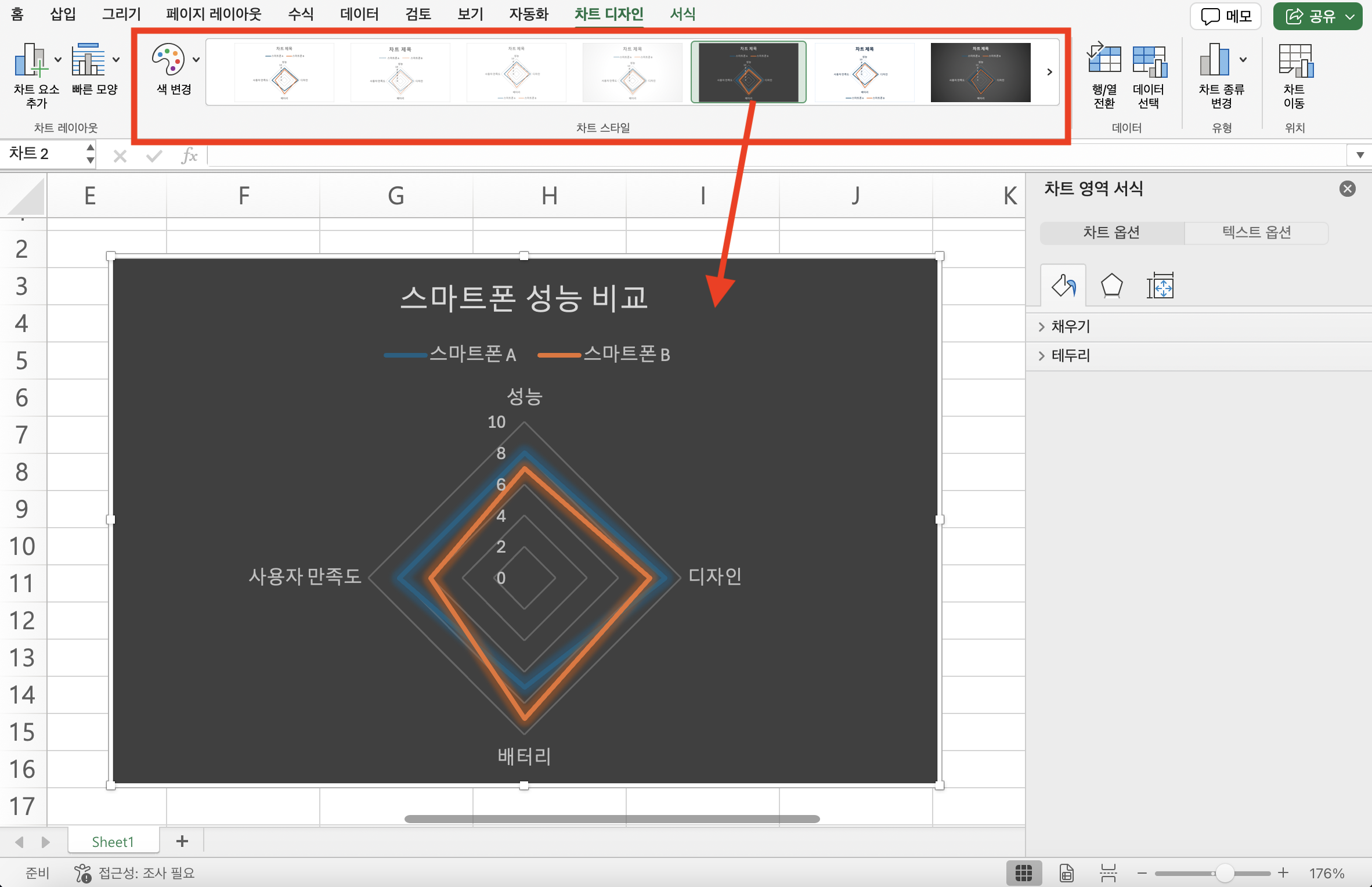The height and width of the screenshot is (887, 1372).
Task: Click the accessibility check status icon
Action: coord(82,872)
